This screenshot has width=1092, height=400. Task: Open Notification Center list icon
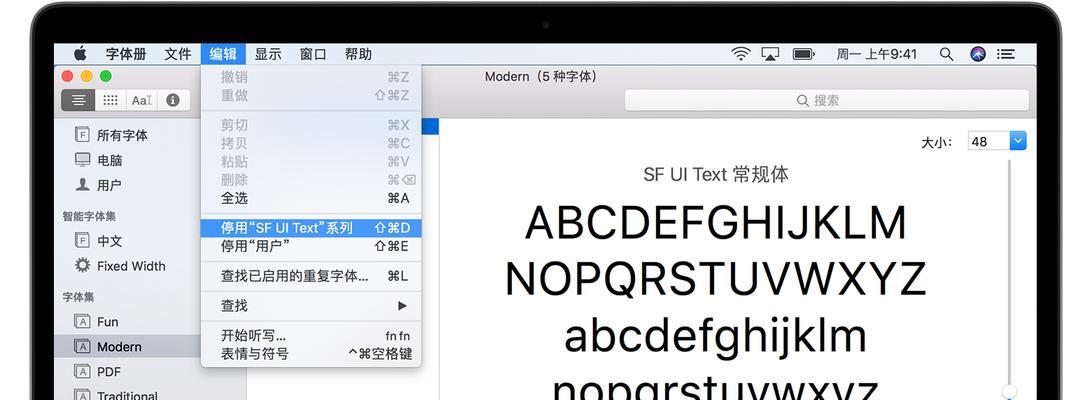[x=1005, y=54]
